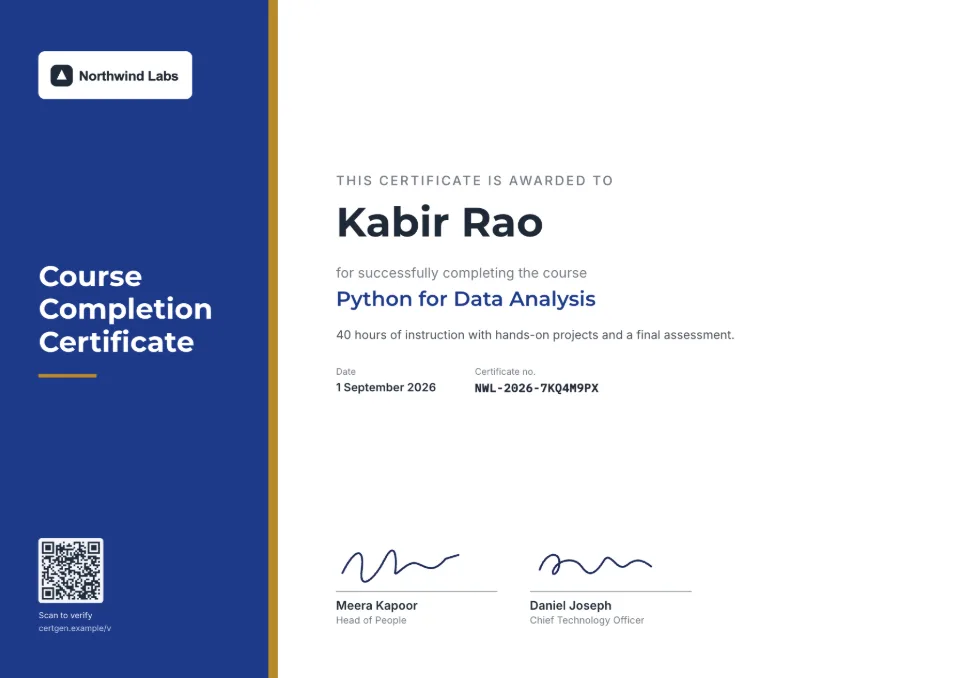Click the 'Date' field label
960x678 pixels.
coord(346,372)
